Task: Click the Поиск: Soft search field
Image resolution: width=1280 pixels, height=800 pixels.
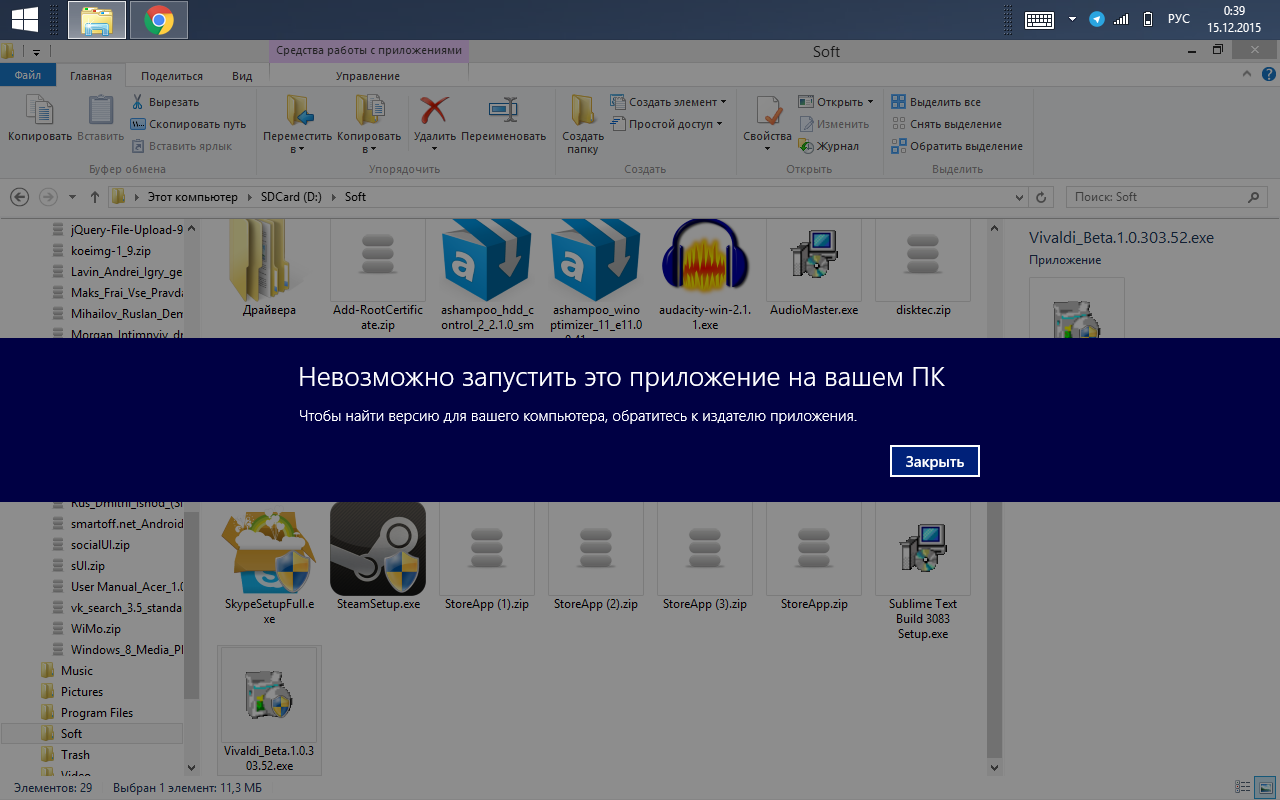Action: tap(1155, 197)
